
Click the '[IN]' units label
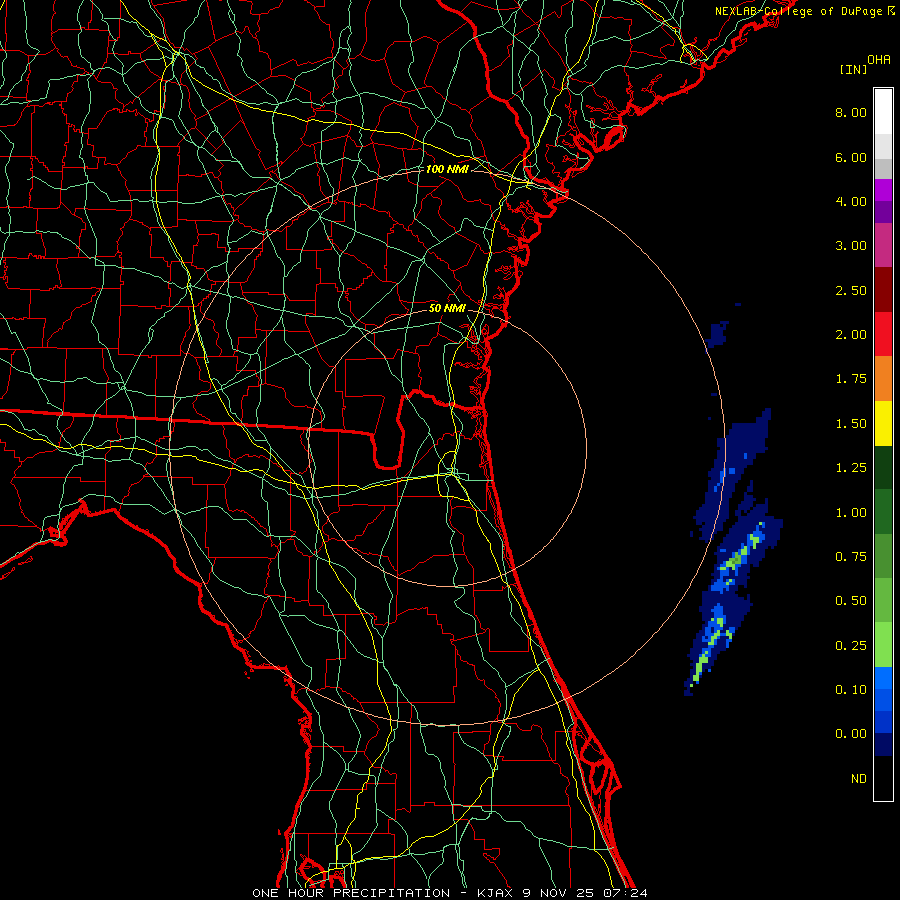click(x=853, y=69)
